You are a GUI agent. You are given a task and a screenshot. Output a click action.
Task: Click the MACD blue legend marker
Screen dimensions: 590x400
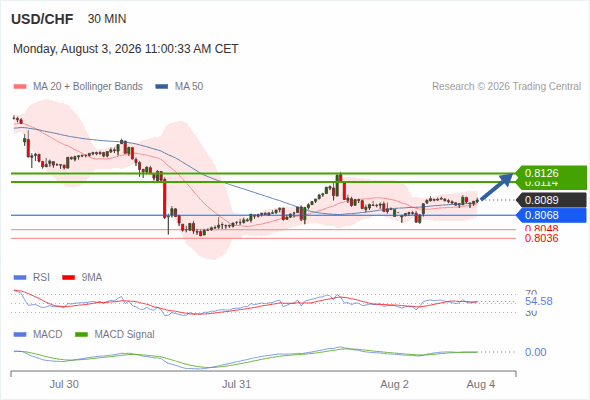[x=20, y=335]
